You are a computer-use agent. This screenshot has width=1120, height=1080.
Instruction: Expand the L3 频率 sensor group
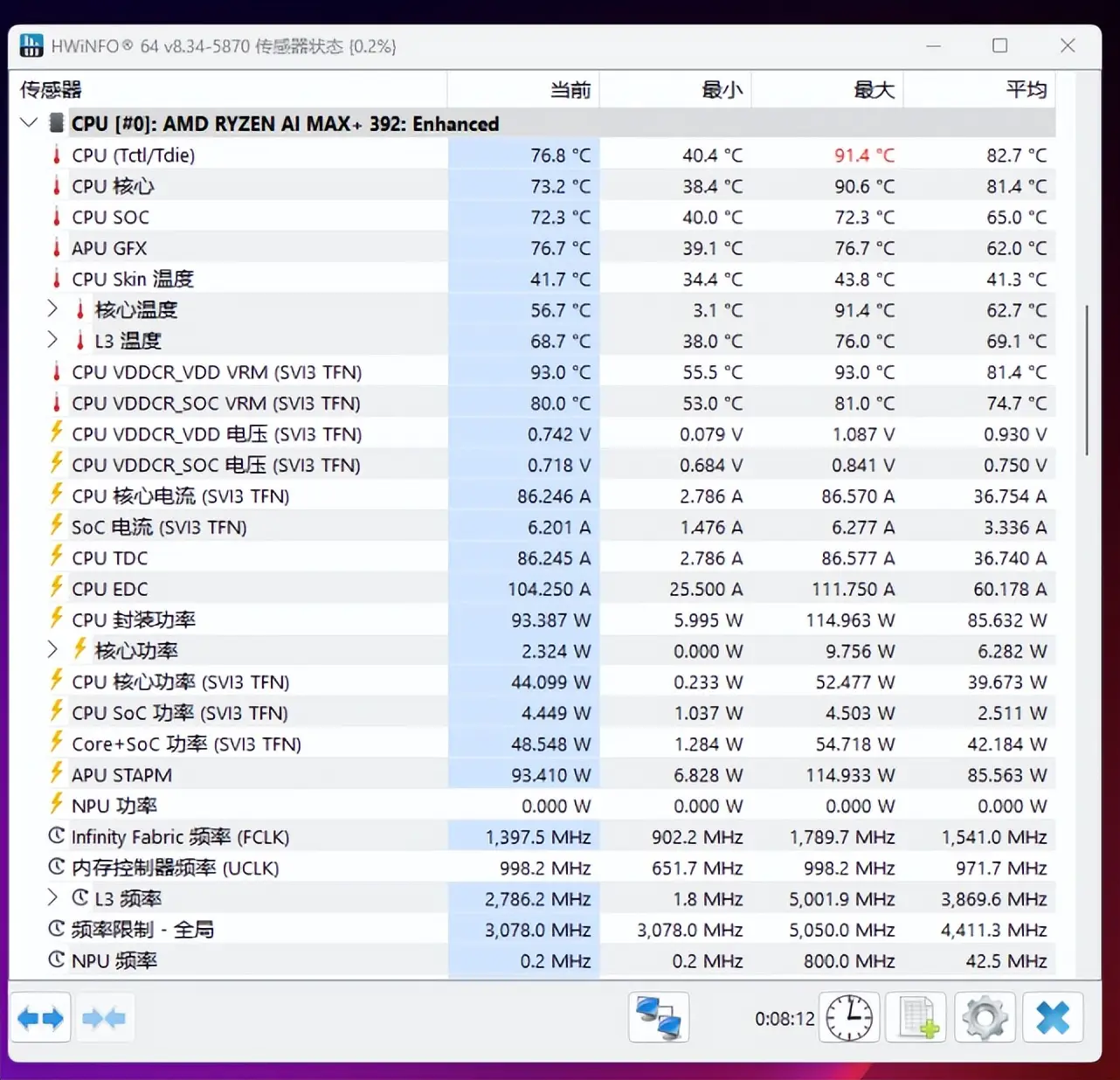[52, 898]
